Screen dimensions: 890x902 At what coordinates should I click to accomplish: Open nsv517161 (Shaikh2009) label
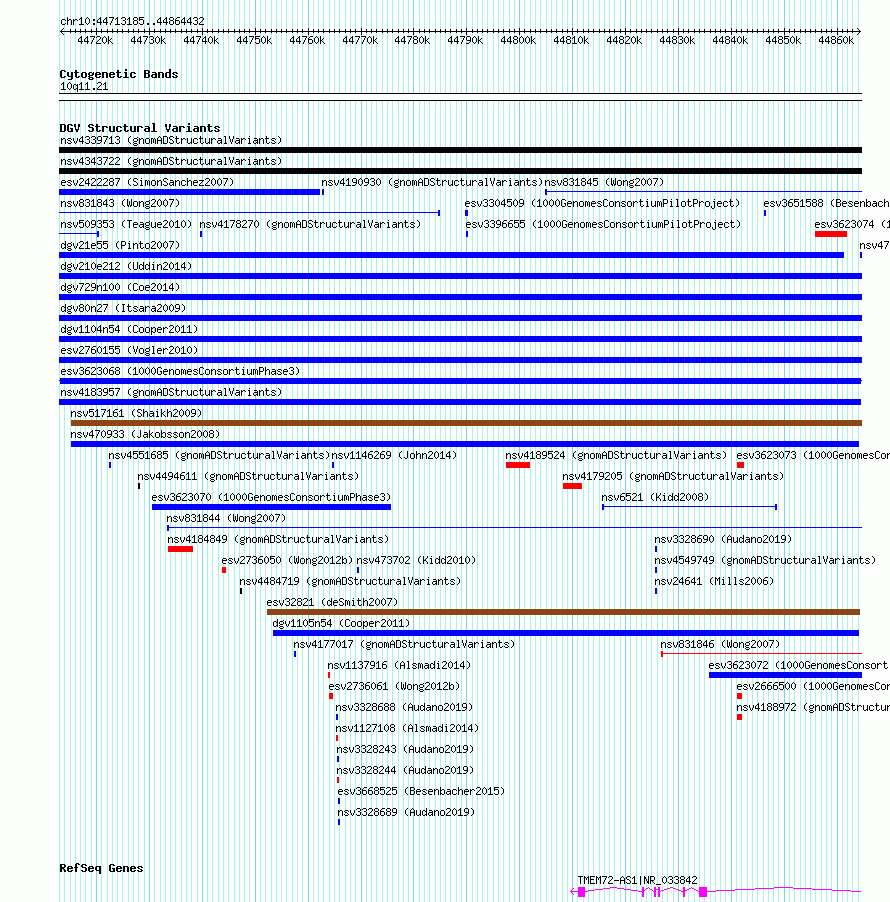click(x=136, y=414)
